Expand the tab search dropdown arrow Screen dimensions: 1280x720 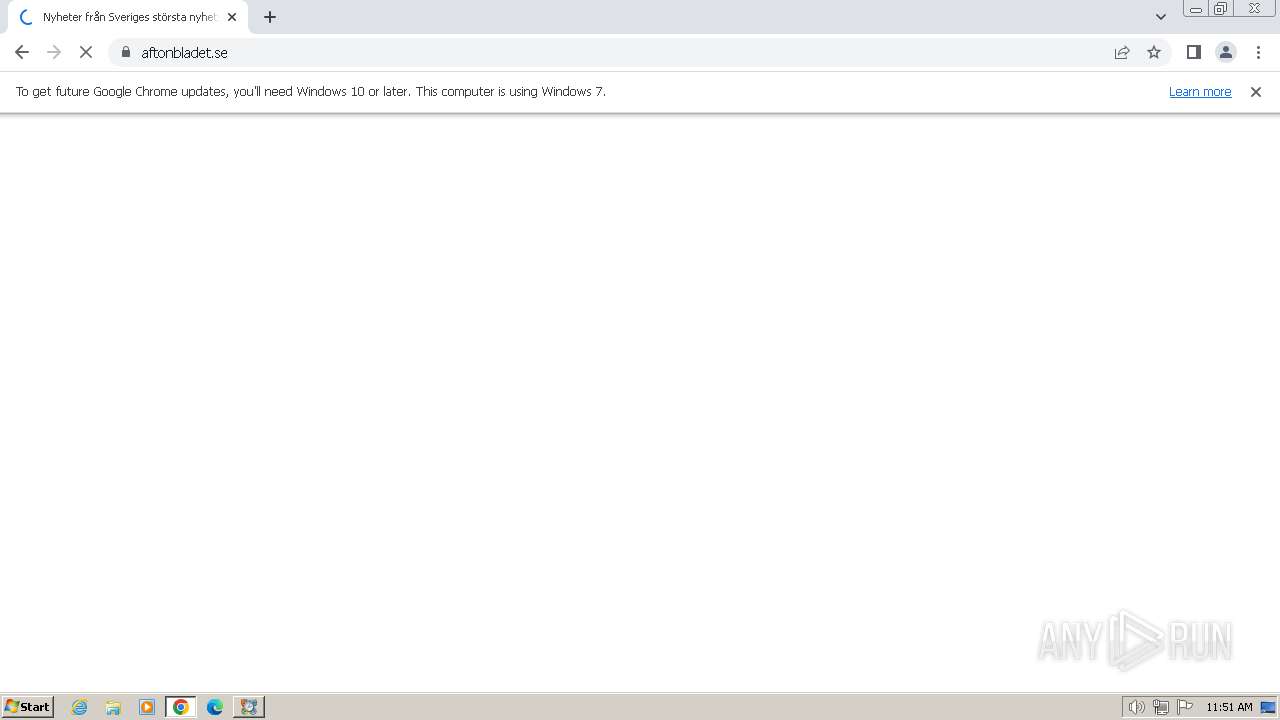coord(1161,17)
